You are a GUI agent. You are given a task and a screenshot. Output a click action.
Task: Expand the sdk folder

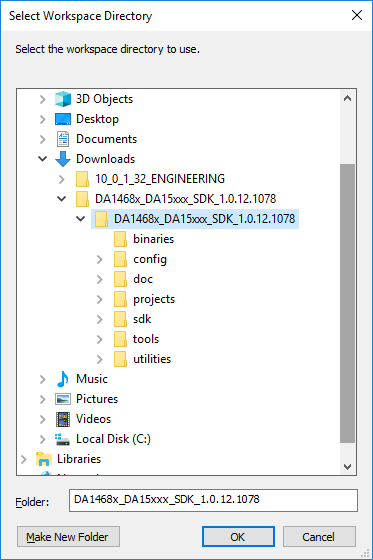pos(100,319)
